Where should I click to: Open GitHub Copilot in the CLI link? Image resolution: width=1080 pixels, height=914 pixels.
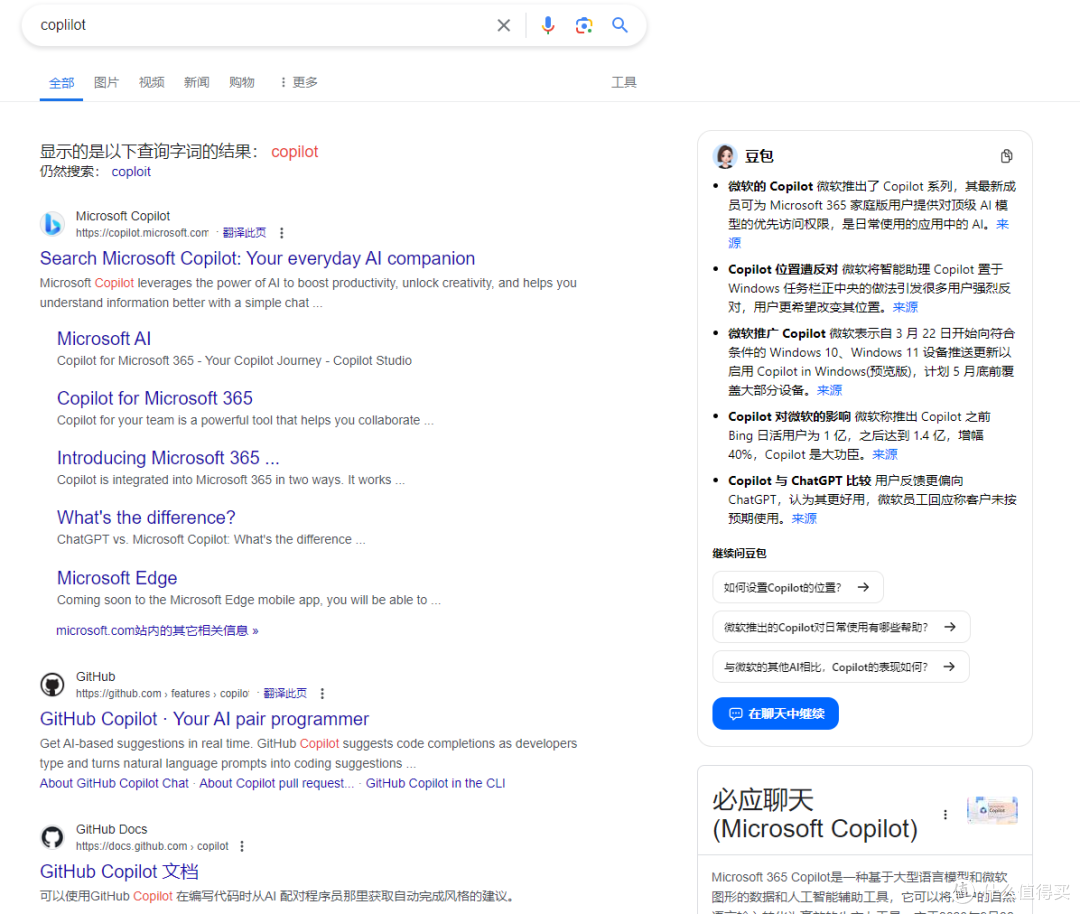coord(435,783)
